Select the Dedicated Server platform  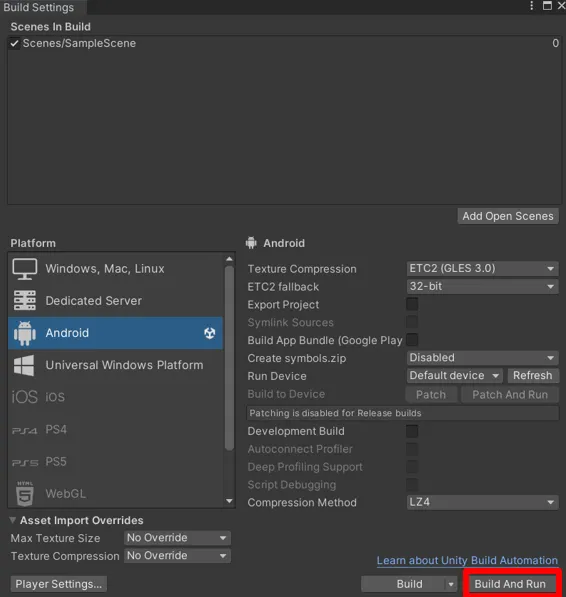coord(115,301)
